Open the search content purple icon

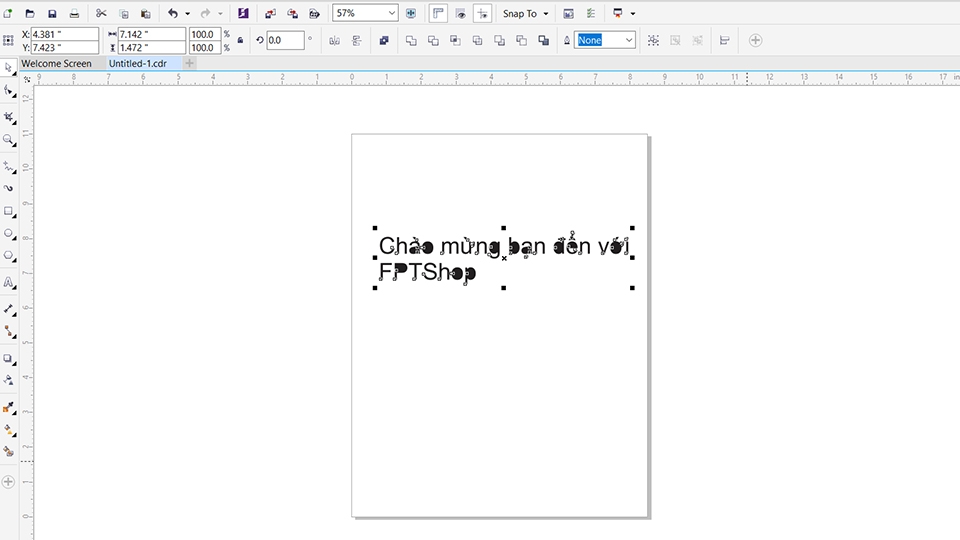243,13
